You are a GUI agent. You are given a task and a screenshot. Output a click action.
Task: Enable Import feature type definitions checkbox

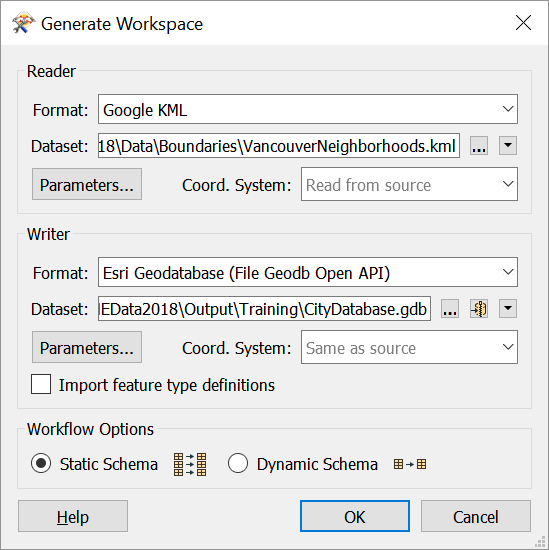tap(41, 384)
